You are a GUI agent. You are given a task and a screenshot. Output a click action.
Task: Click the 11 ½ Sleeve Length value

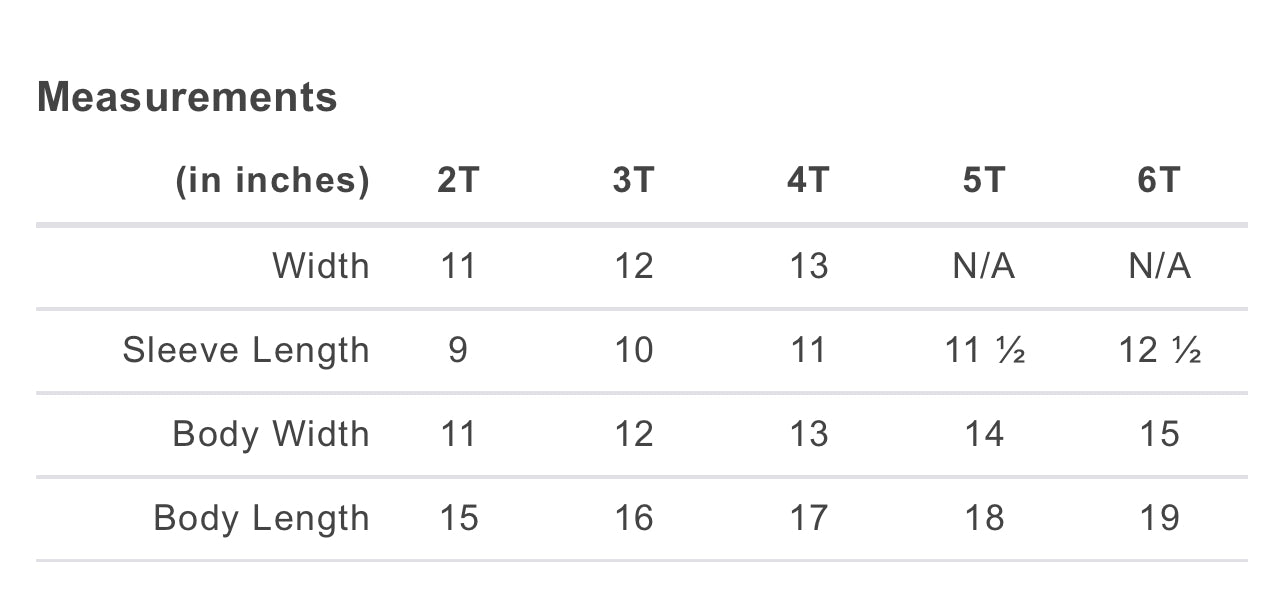[x=985, y=350]
